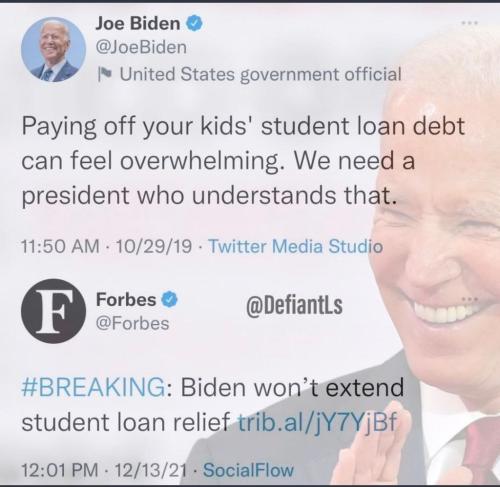
Task: Click Joe Biden's profile avatar
Action: 53,50
